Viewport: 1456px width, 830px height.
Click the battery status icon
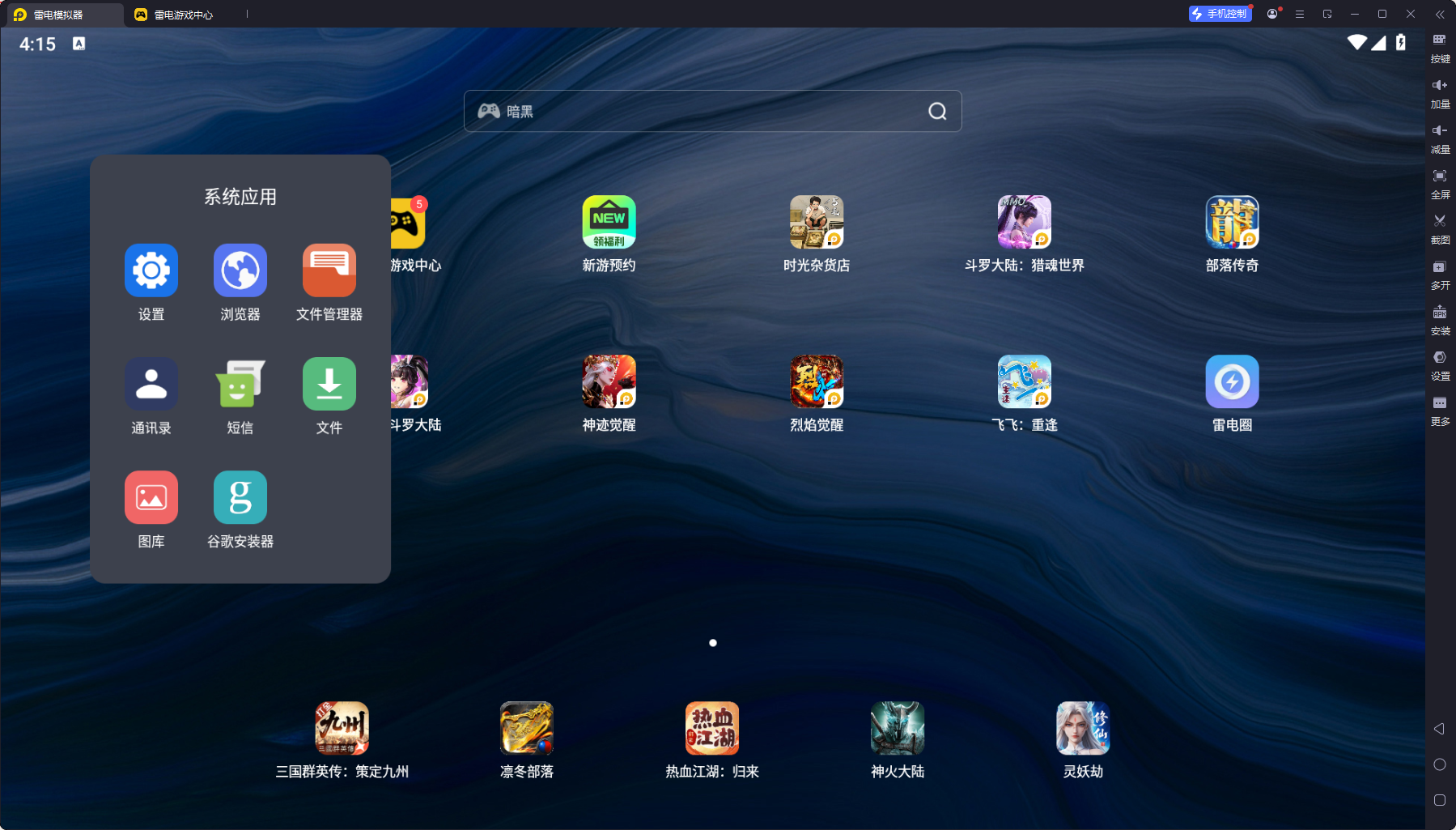pos(1401,42)
